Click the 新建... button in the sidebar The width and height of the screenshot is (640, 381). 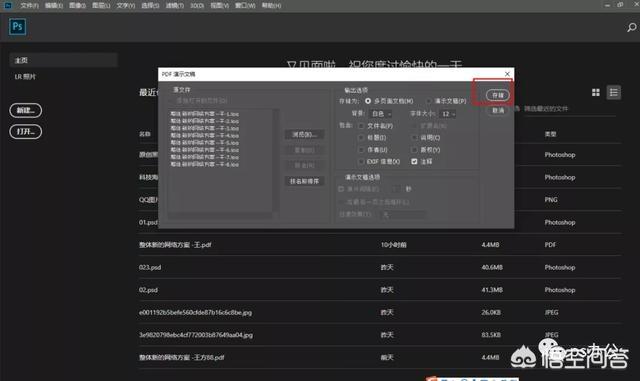pos(26,110)
